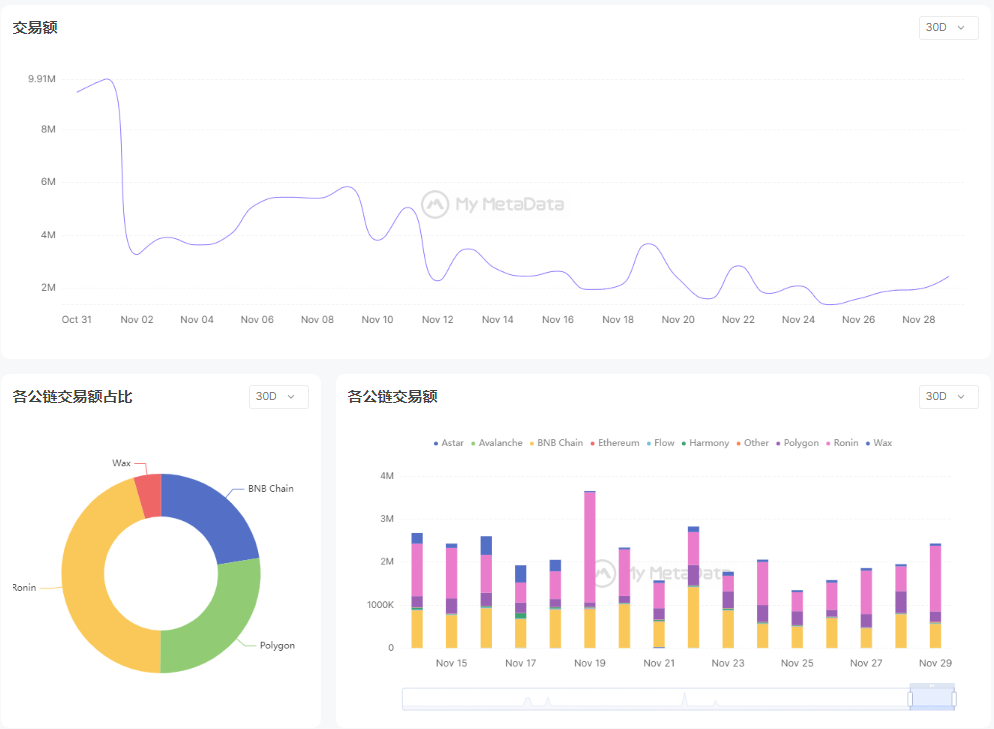994x729 pixels.
Task: Click the tallest bar on Nov 19
Action: tap(590, 548)
